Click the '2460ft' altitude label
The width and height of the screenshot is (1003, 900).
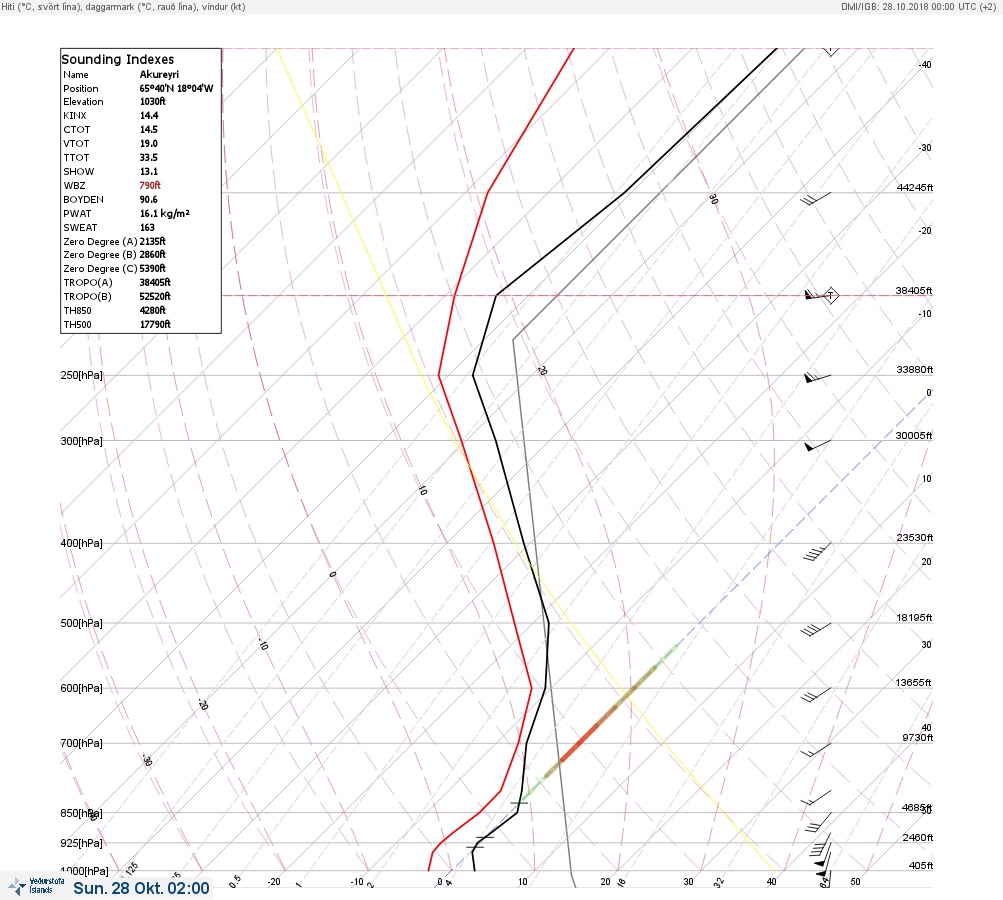tap(918, 837)
